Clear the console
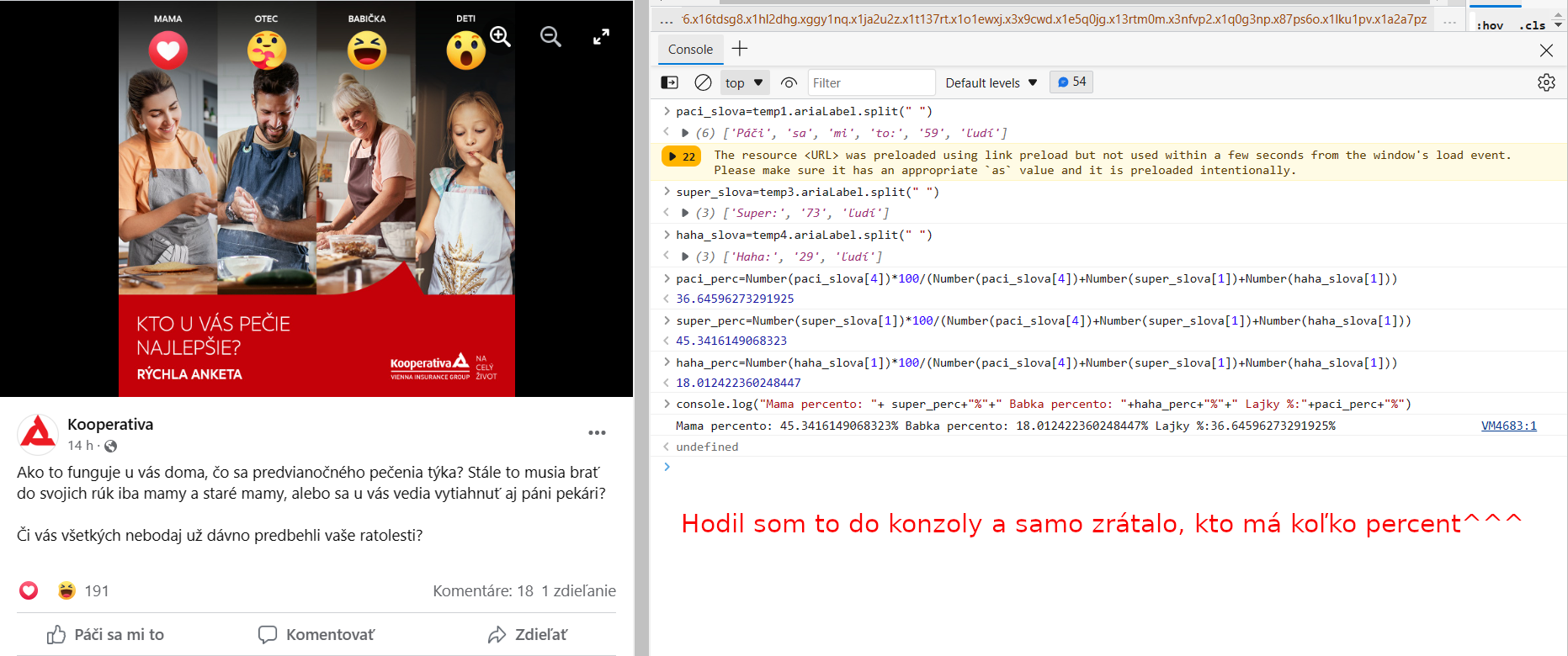1568x656 pixels. pyautogui.click(x=703, y=82)
